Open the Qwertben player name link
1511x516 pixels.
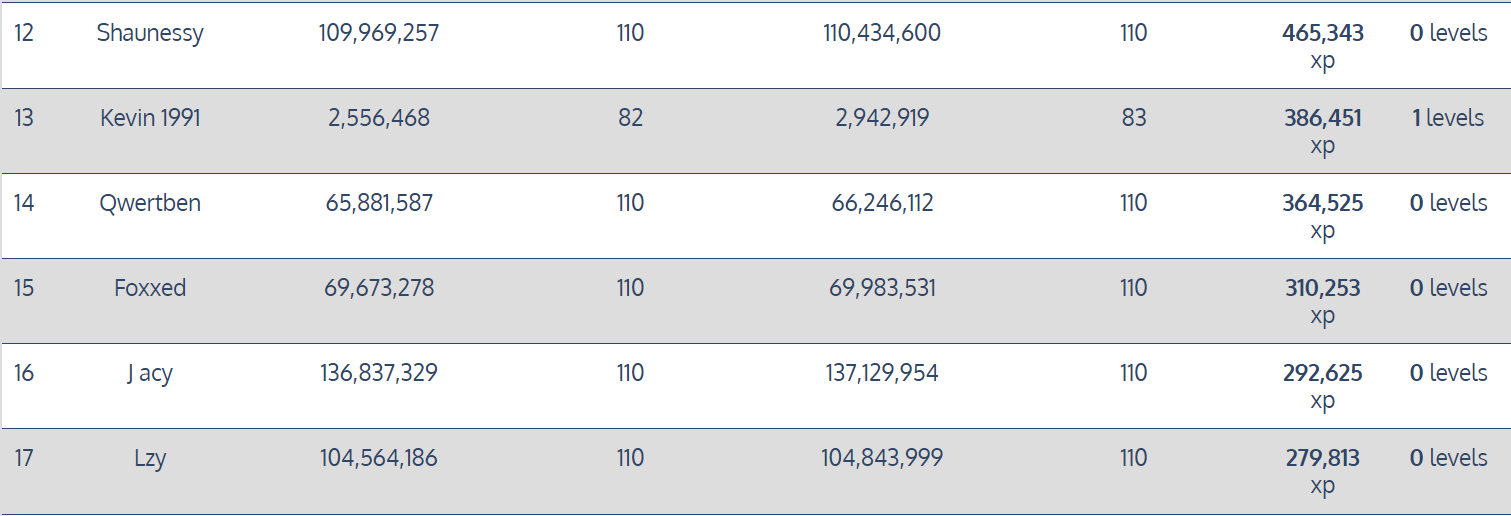click(x=150, y=203)
